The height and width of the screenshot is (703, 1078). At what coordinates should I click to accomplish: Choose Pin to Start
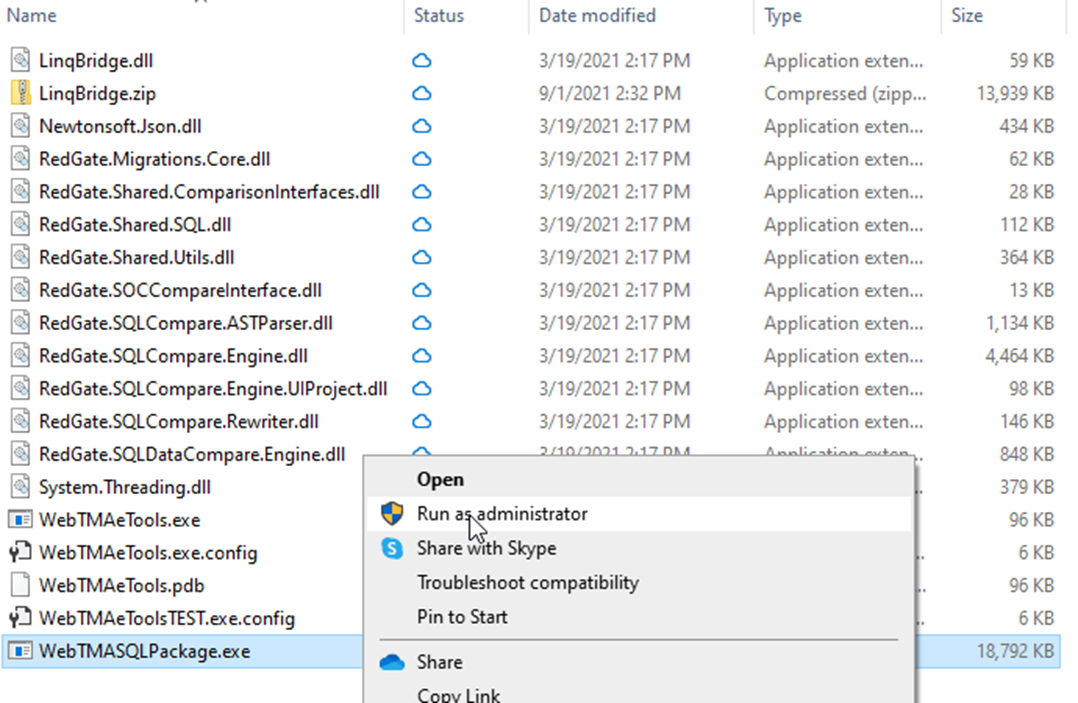click(462, 617)
